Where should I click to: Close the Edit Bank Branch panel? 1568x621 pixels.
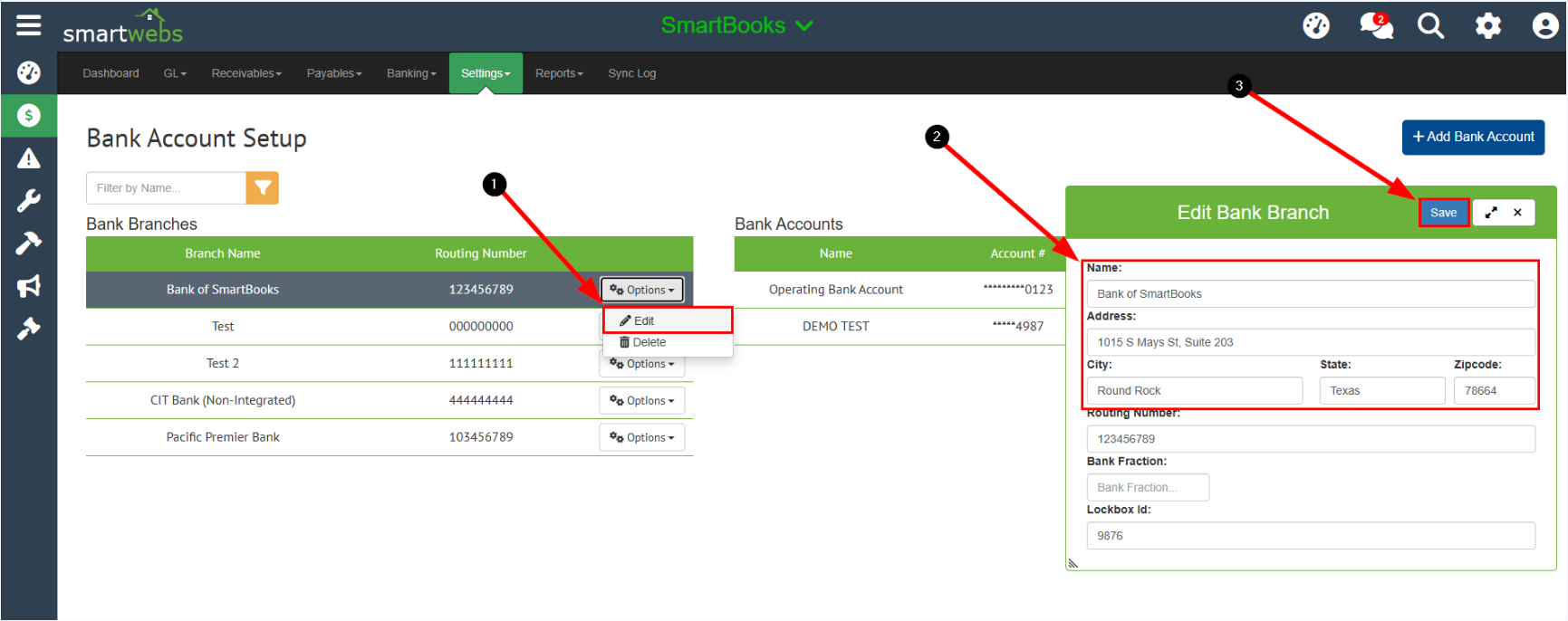[x=1518, y=213]
